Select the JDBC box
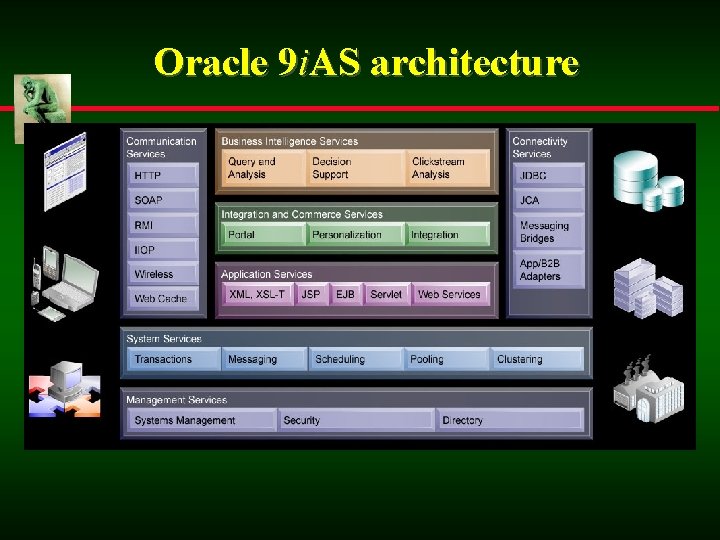Image resolution: width=720 pixels, height=540 pixels. [549, 175]
